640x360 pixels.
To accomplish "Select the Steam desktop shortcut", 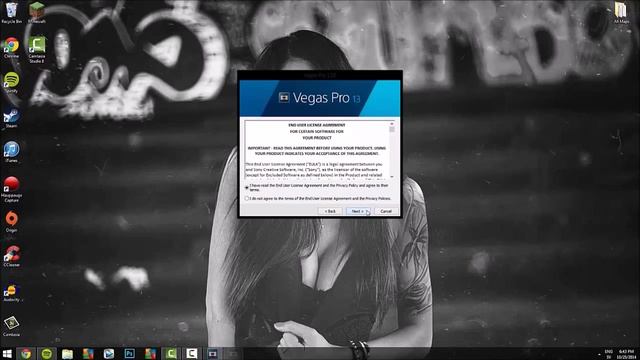I will coord(11,118).
